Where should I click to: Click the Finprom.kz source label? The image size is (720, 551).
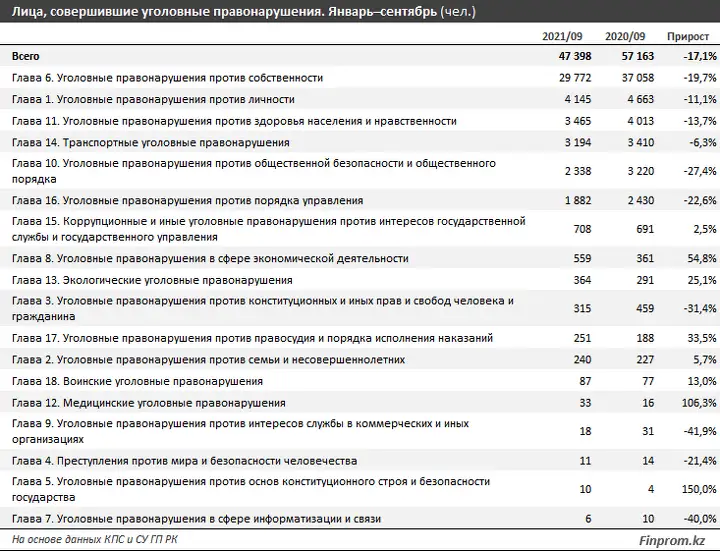672,541
